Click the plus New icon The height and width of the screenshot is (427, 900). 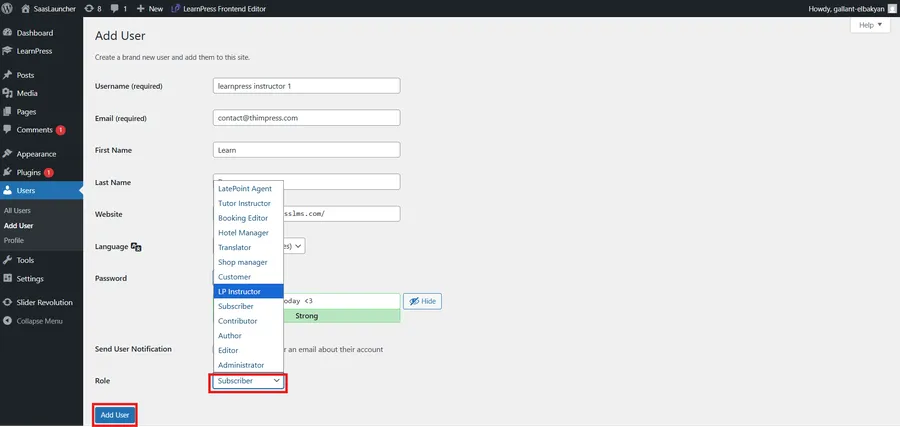pos(141,9)
